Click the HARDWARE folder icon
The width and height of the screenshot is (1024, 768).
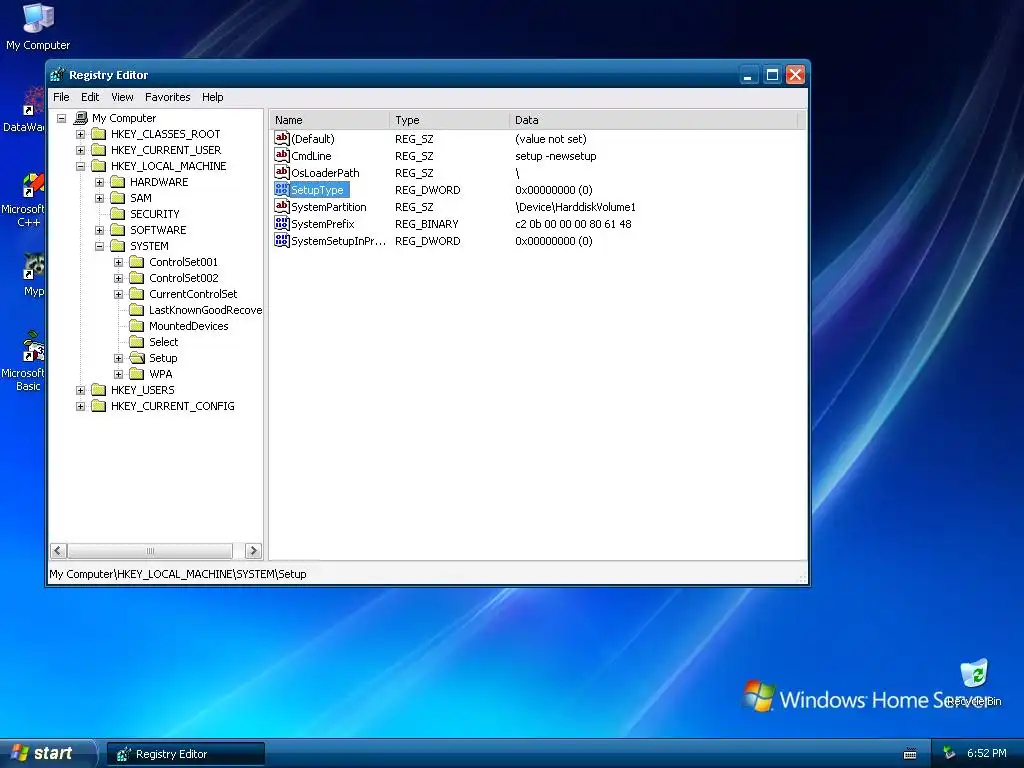point(118,182)
